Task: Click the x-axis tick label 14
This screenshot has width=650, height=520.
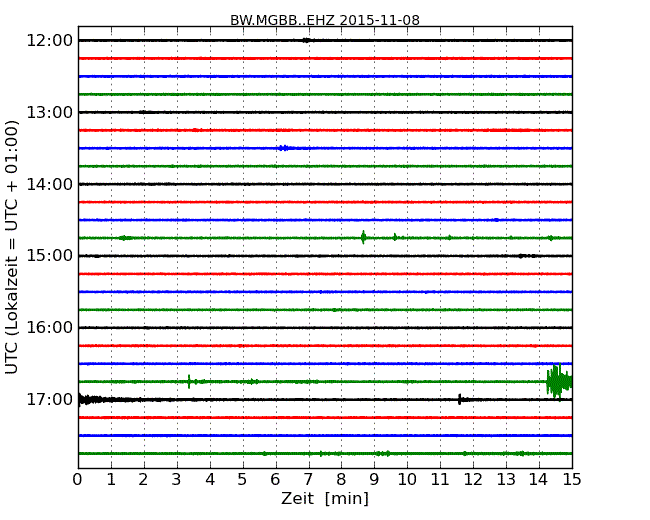Action: click(x=538, y=480)
